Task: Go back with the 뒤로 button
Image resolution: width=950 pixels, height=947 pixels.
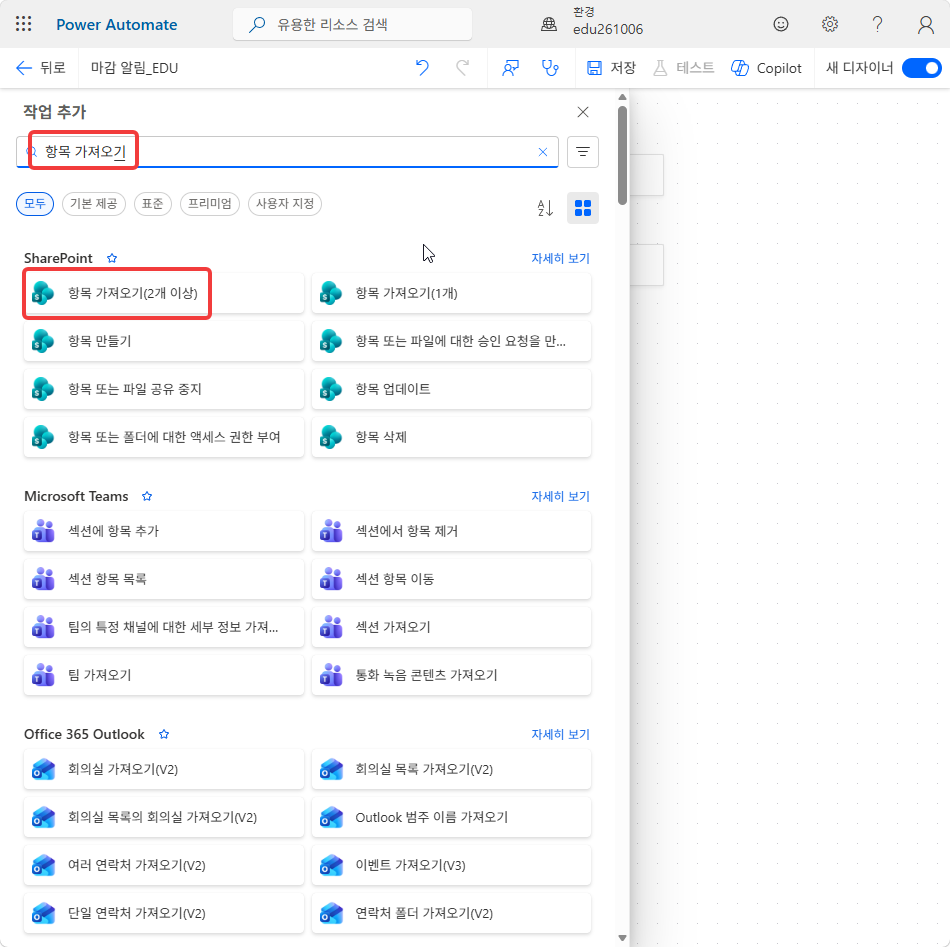Action: tap(40, 68)
